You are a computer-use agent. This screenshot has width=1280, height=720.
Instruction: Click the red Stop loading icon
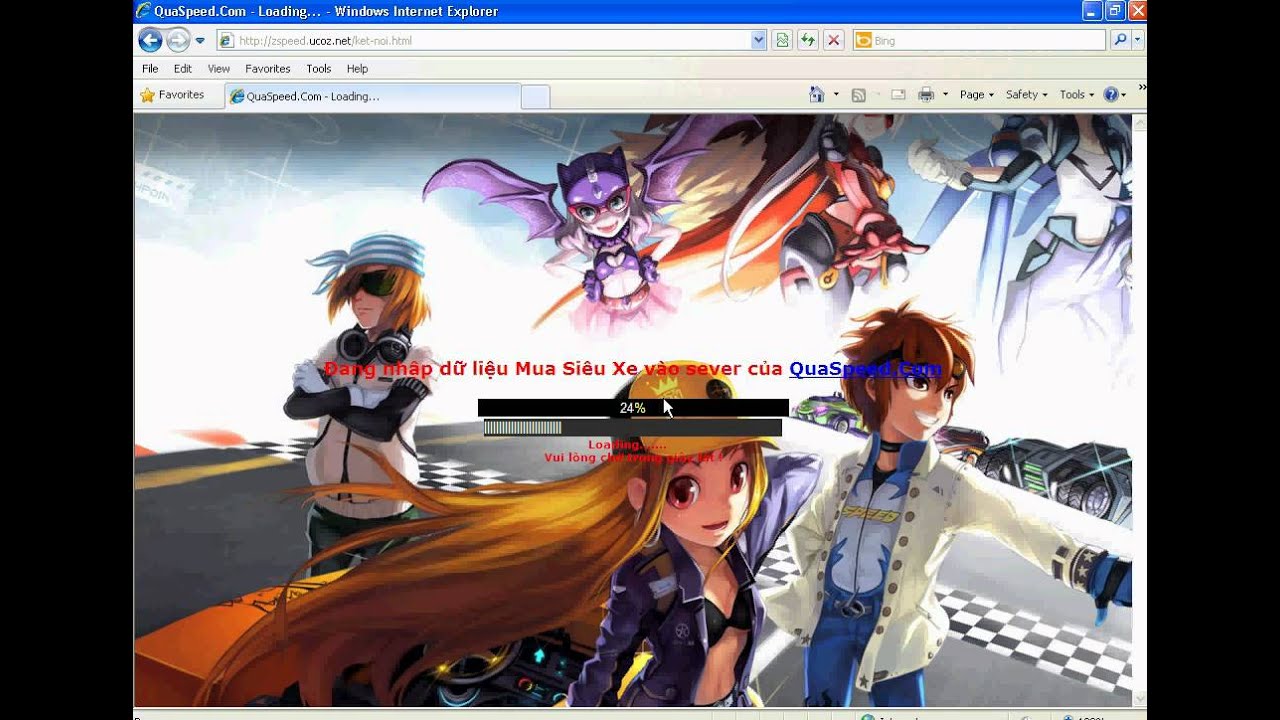(834, 41)
